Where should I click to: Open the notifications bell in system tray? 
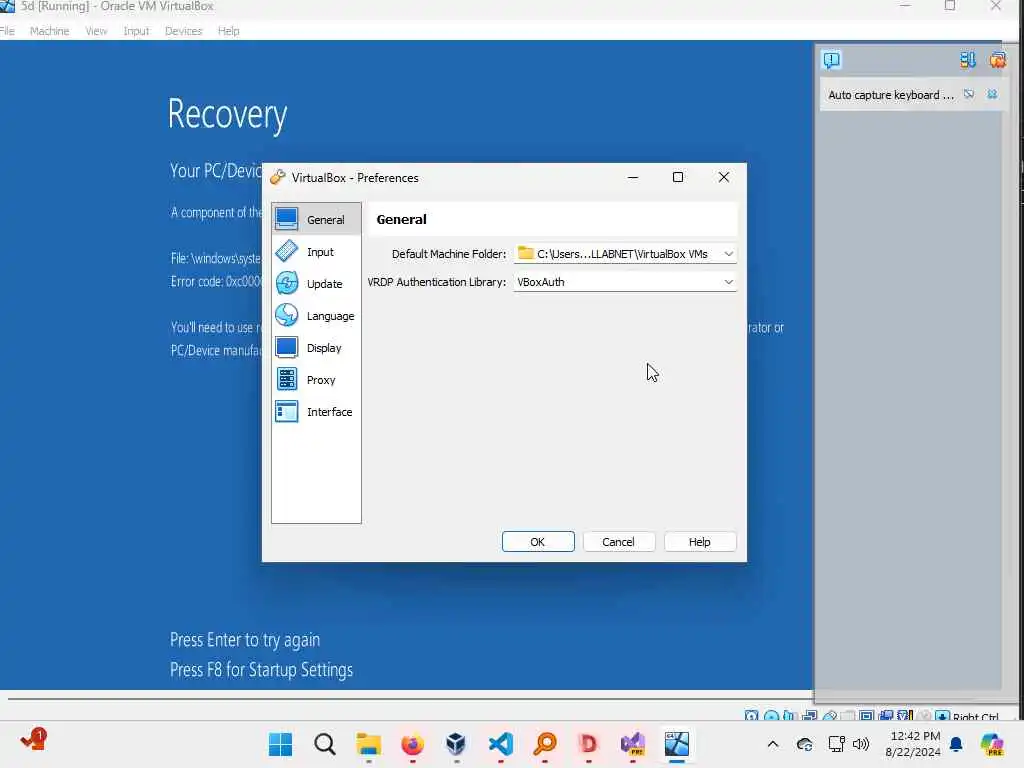tap(956, 744)
